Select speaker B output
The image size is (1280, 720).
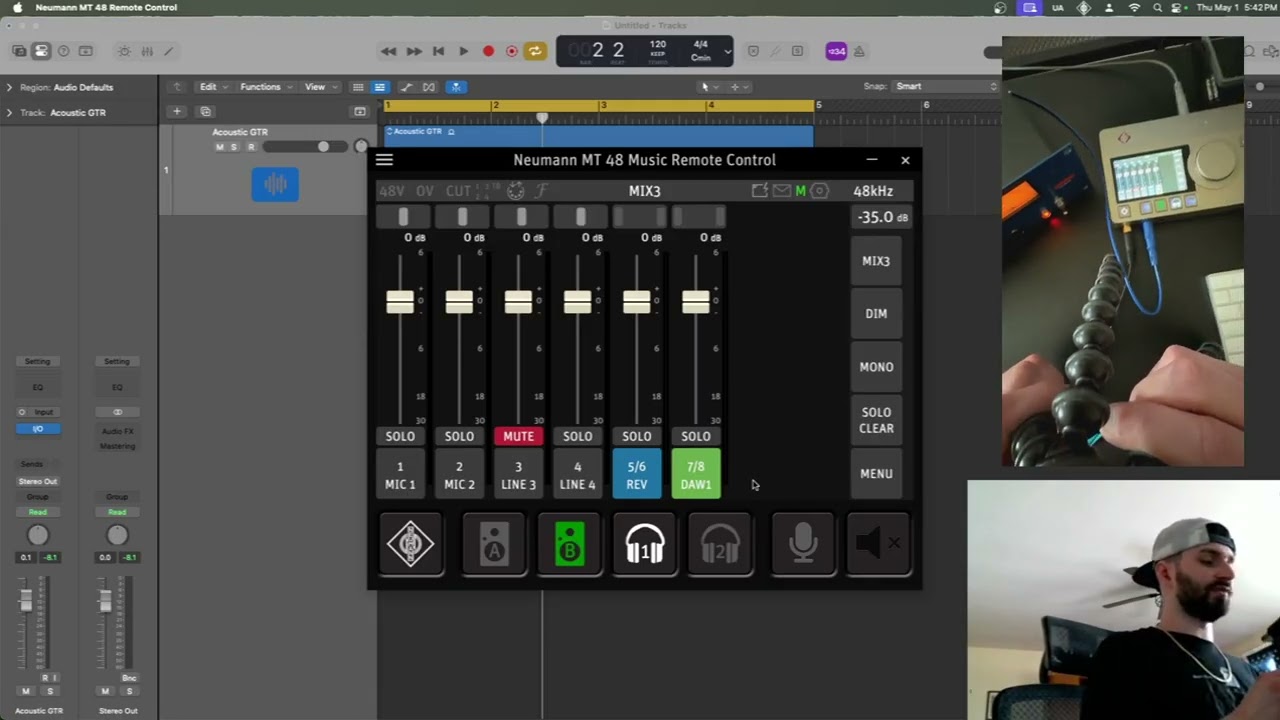point(569,544)
